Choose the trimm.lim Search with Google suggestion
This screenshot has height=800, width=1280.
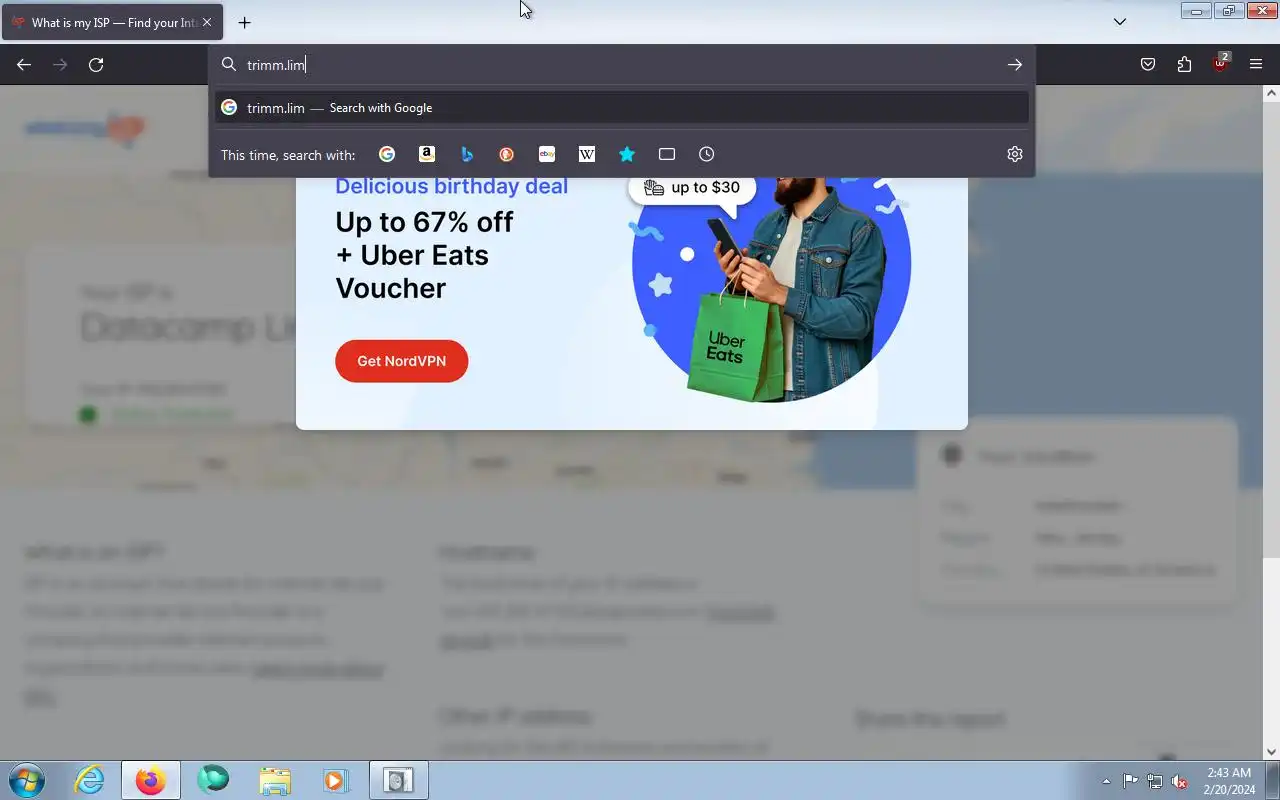[x=621, y=108]
